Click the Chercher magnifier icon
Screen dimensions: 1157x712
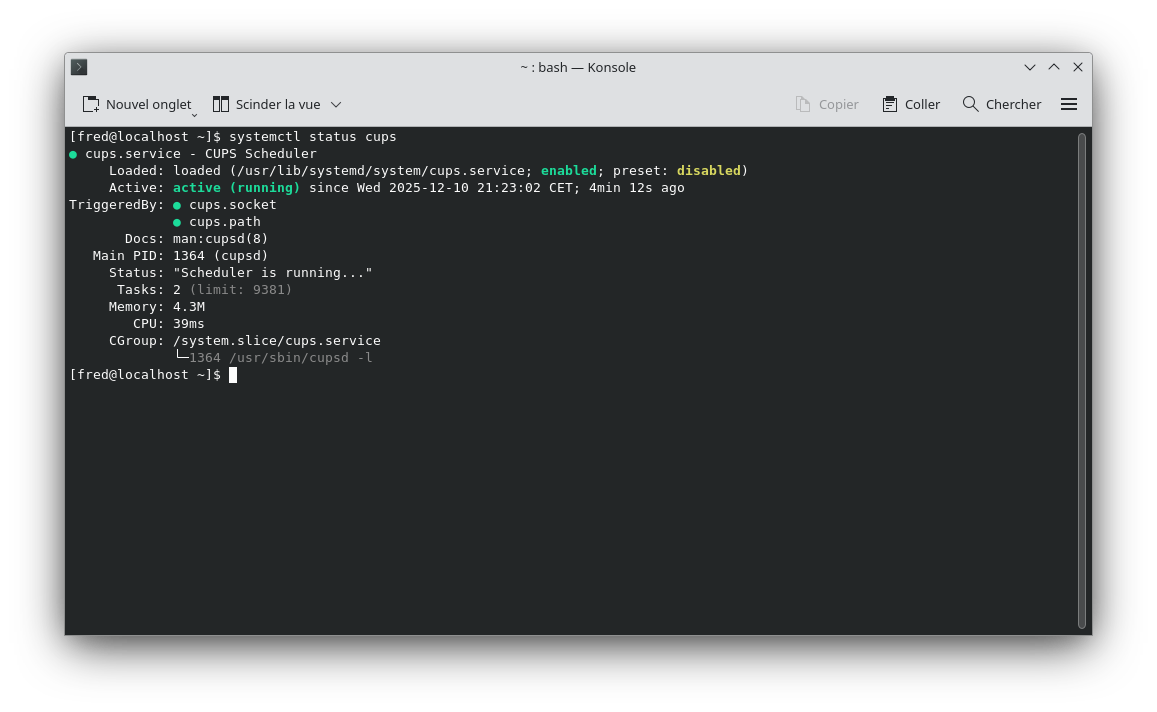point(969,103)
